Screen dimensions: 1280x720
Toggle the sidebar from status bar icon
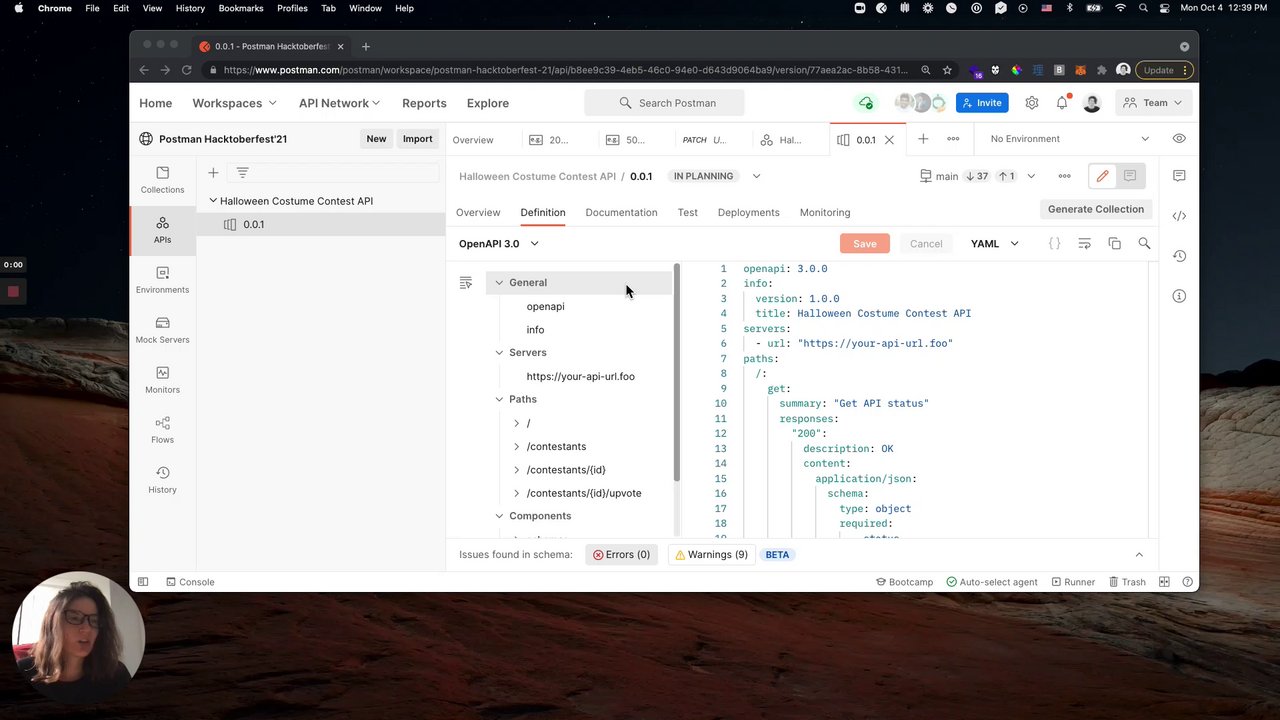tap(143, 582)
